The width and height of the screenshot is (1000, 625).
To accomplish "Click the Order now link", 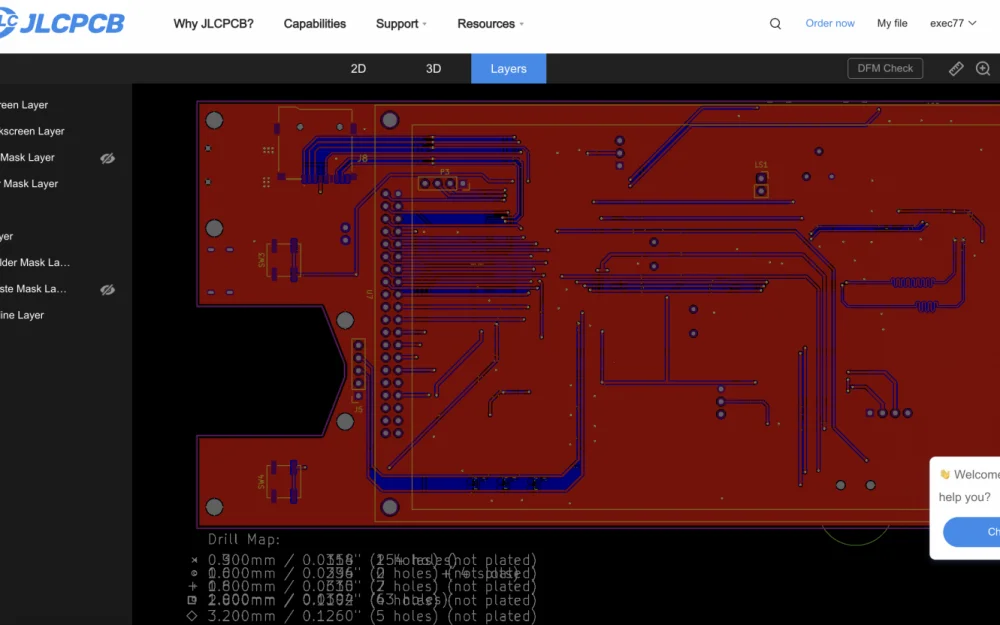I will pos(830,22).
